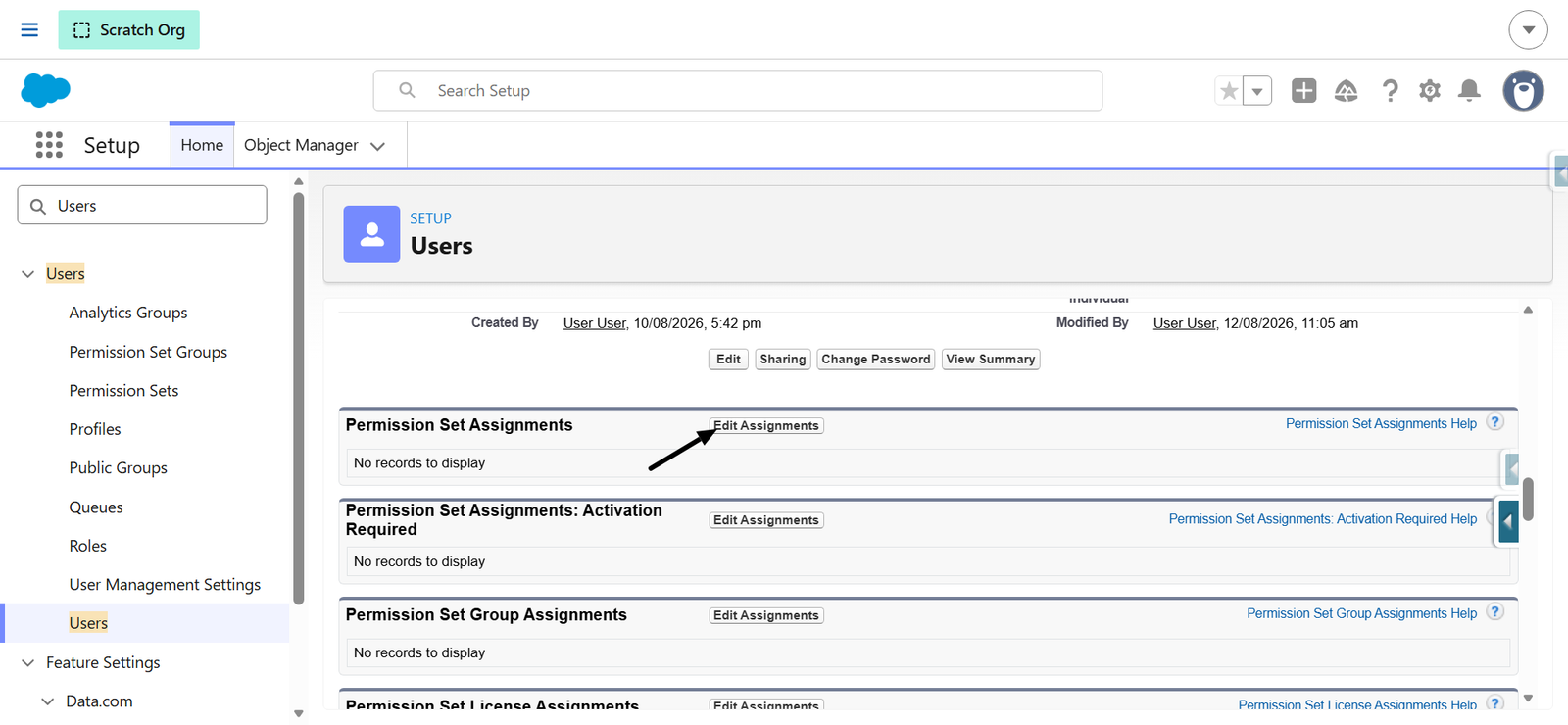Expand the dark blue side panel arrow tab

[x=1508, y=522]
